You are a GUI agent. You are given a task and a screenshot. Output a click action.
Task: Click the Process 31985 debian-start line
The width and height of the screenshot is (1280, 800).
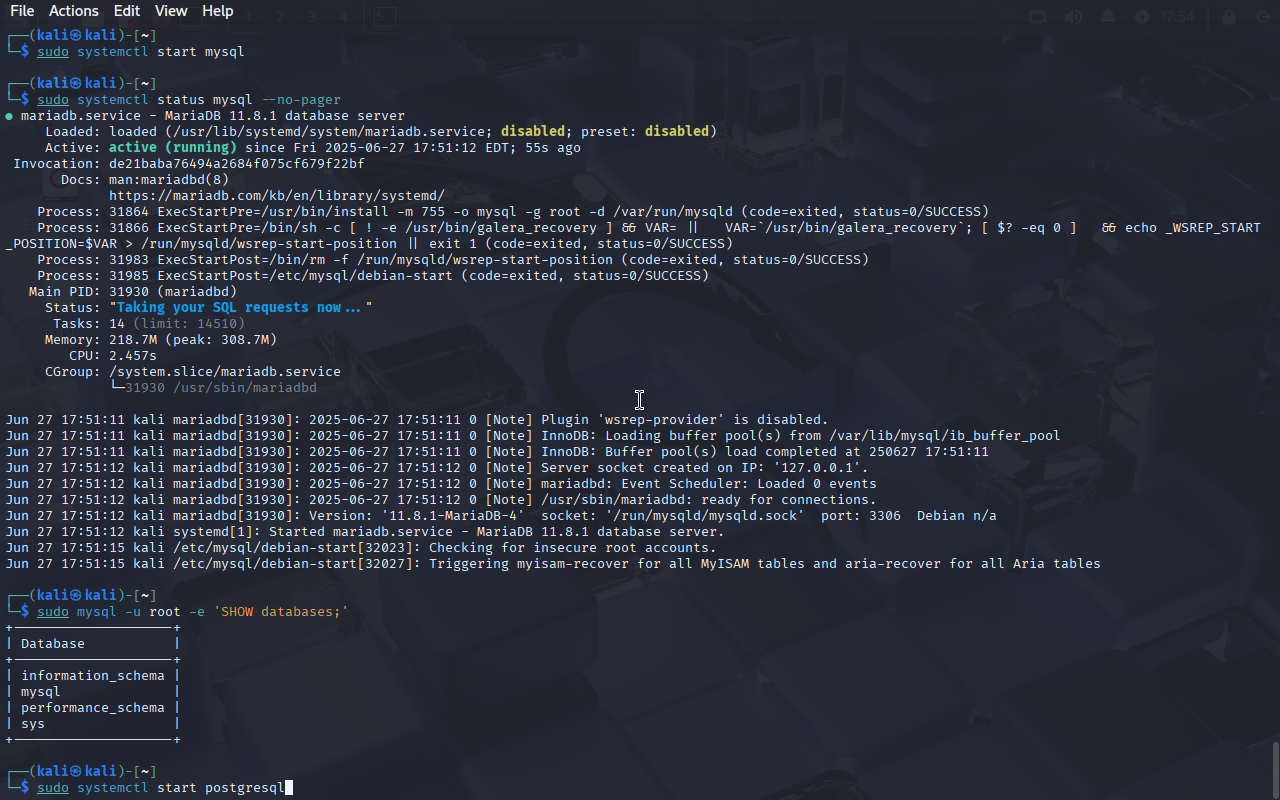373,276
